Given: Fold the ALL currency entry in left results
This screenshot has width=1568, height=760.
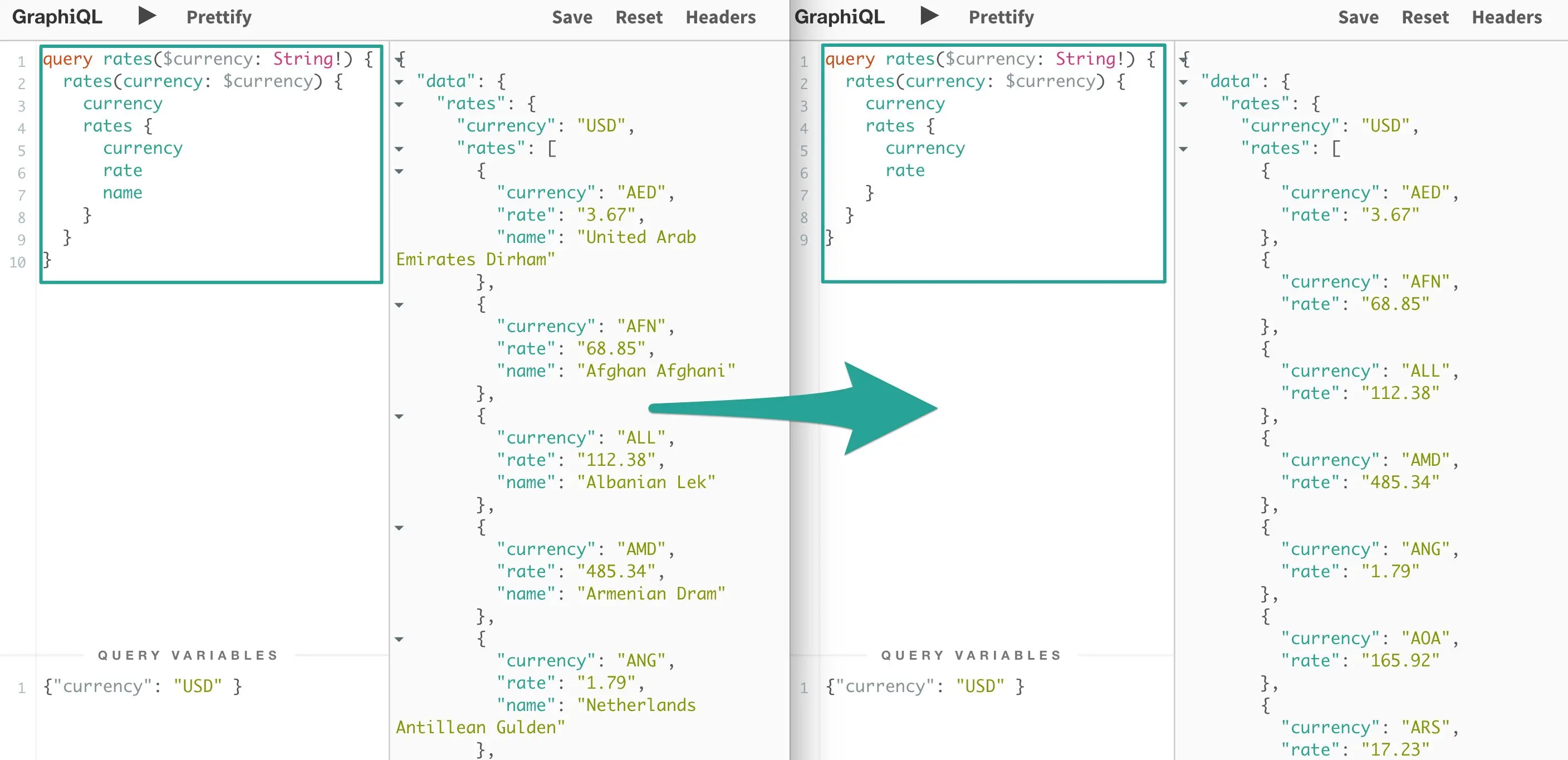Looking at the screenshot, I should 399,417.
